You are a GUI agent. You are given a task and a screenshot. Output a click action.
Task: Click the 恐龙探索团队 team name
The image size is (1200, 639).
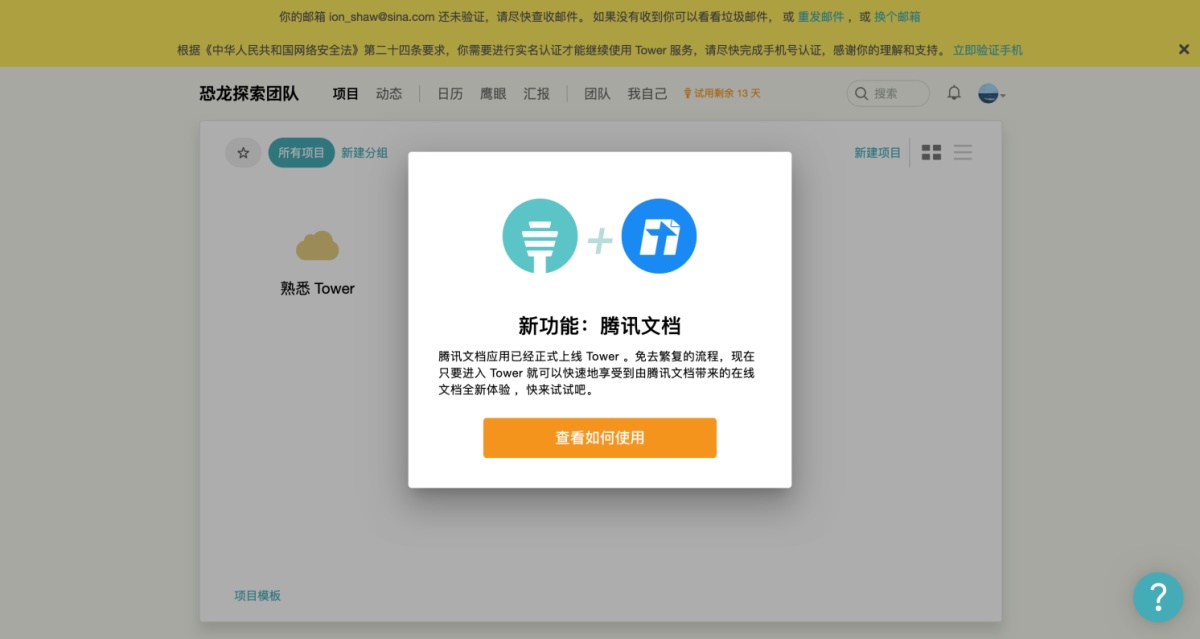pos(249,94)
